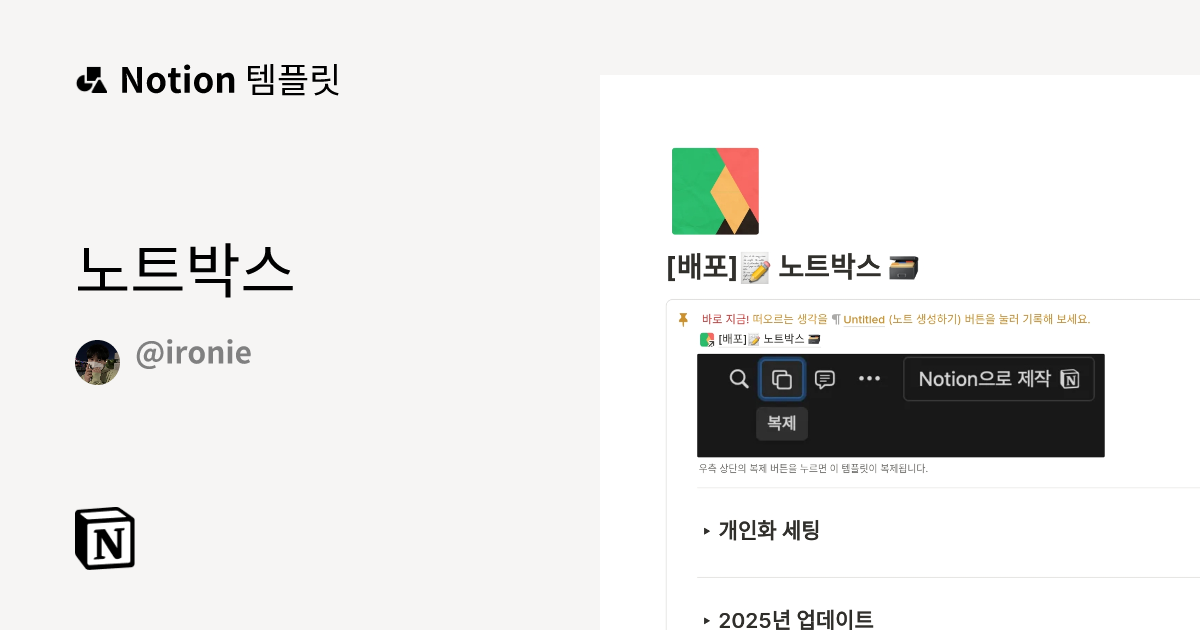Image resolution: width=1200 pixels, height=630 pixels.
Task: Click the colorful 노트박스 page icon
Action: [715, 191]
